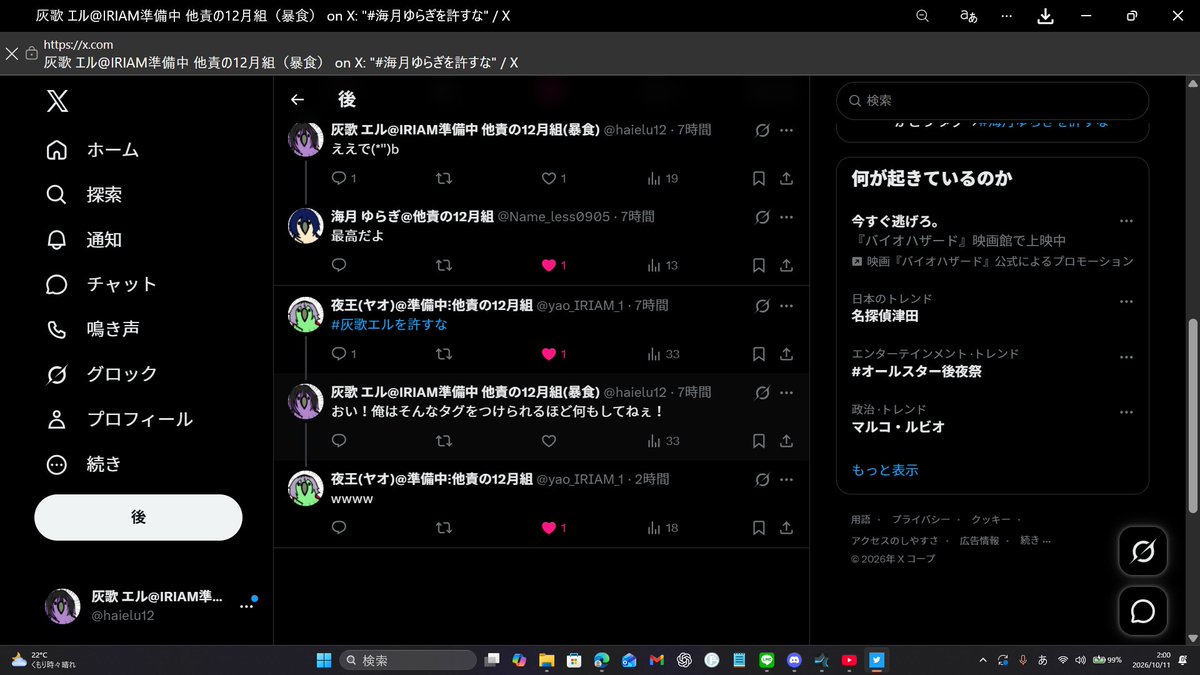
Task: Bookmark the 最高だよ post
Action: coord(759,265)
